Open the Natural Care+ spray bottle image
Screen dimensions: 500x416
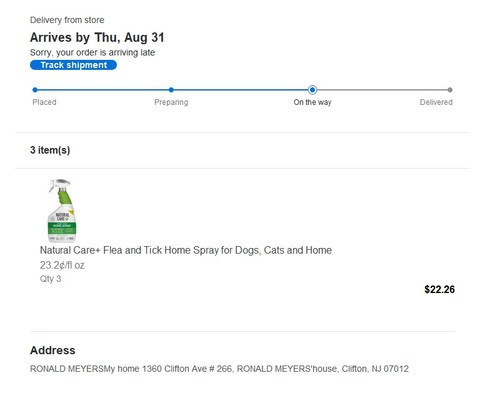click(62, 211)
